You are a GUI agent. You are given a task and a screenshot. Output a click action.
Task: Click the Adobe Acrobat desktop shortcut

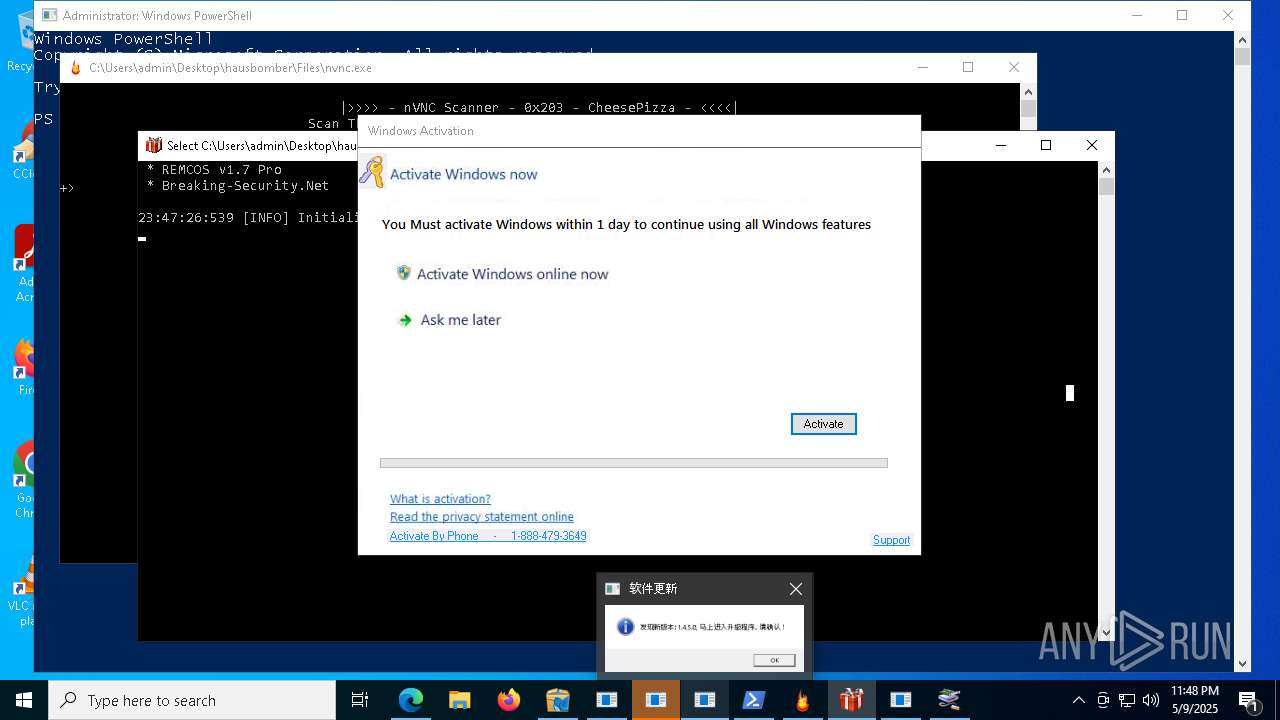[23, 262]
